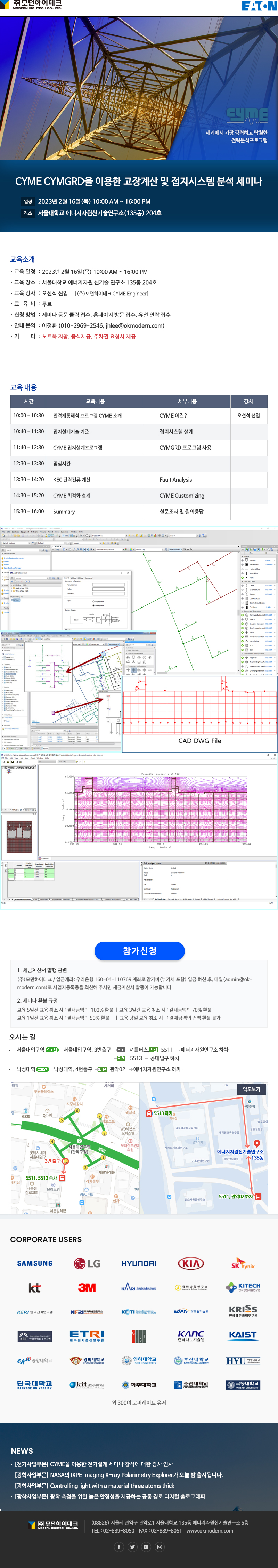Click the KANC 한국나노기술원 logo
This screenshot has height=1568, width=278.
(x=191, y=1336)
